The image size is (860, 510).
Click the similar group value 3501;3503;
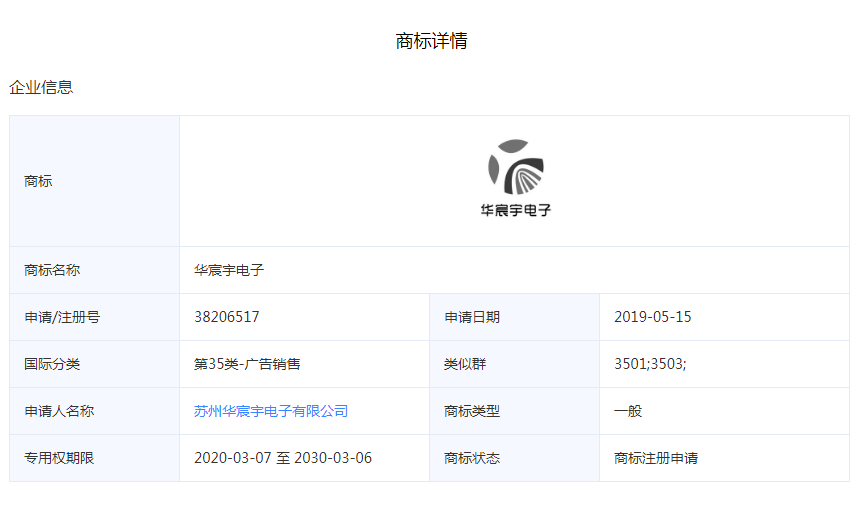click(x=650, y=364)
